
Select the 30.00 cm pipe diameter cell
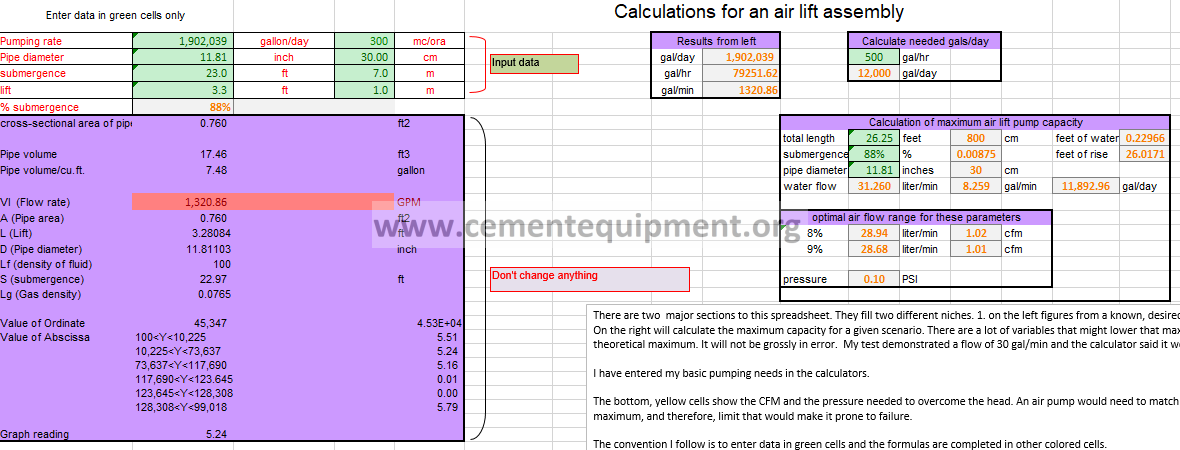tap(363, 57)
